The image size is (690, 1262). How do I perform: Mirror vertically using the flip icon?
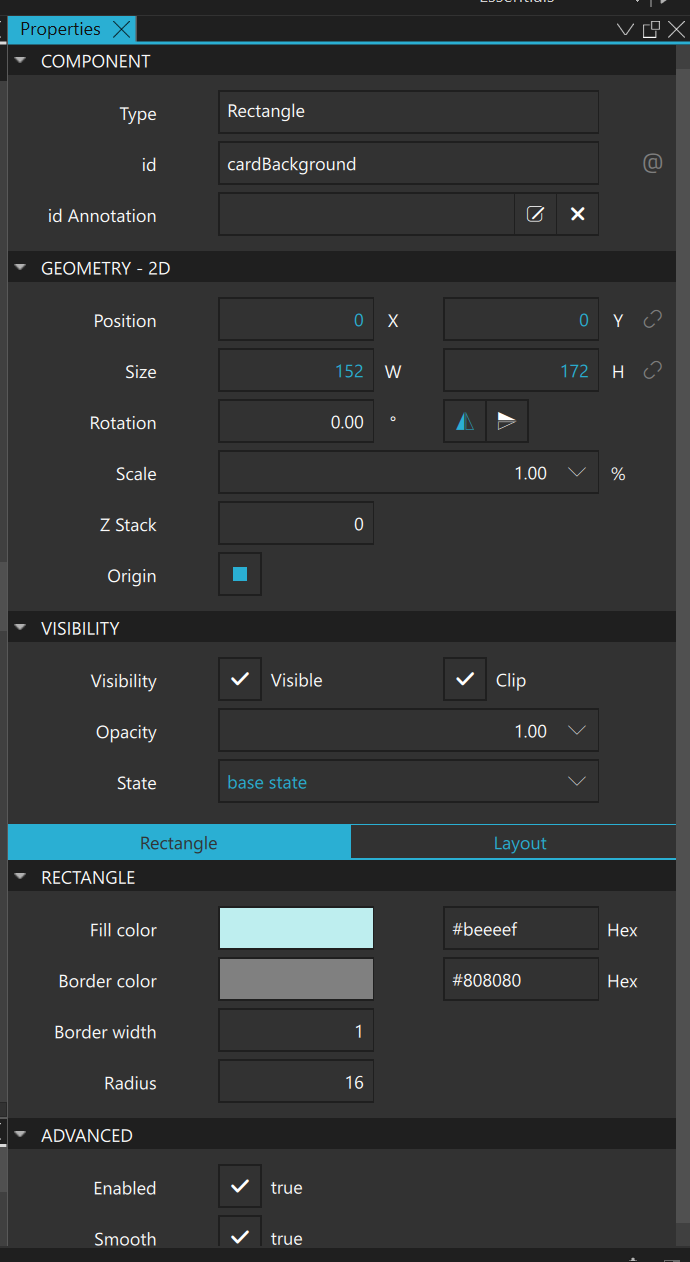[x=507, y=422]
